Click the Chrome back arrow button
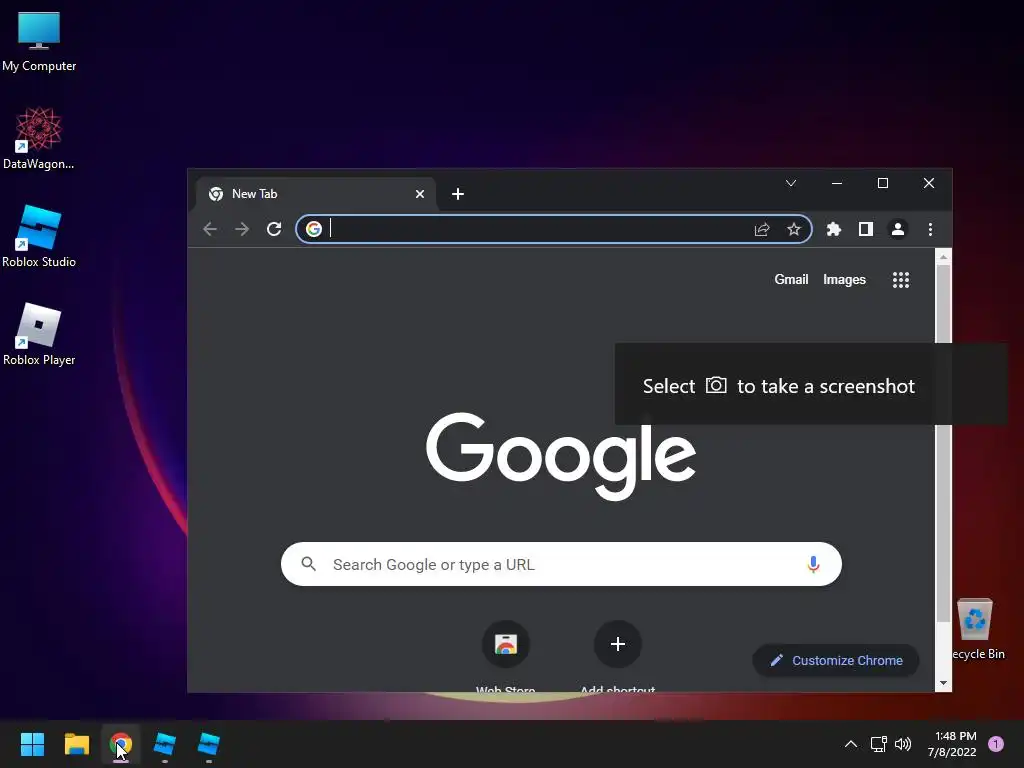Viewport: 1024px width, 768px height. [x=210, y=229]
